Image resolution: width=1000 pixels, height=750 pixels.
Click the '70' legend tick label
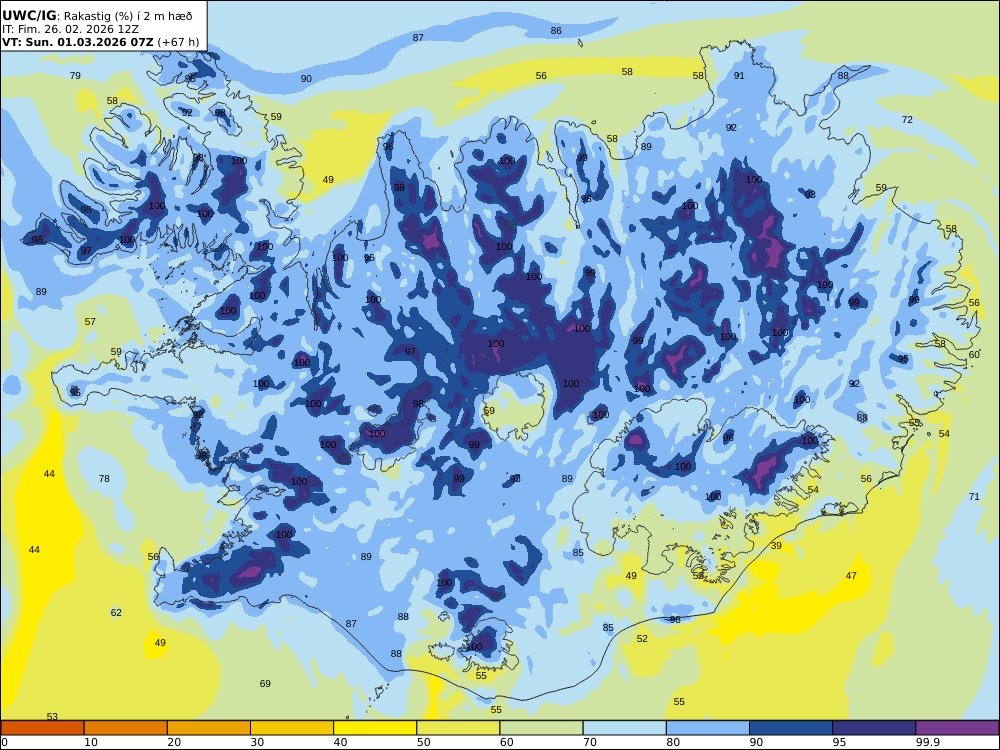tap(590, 742)
